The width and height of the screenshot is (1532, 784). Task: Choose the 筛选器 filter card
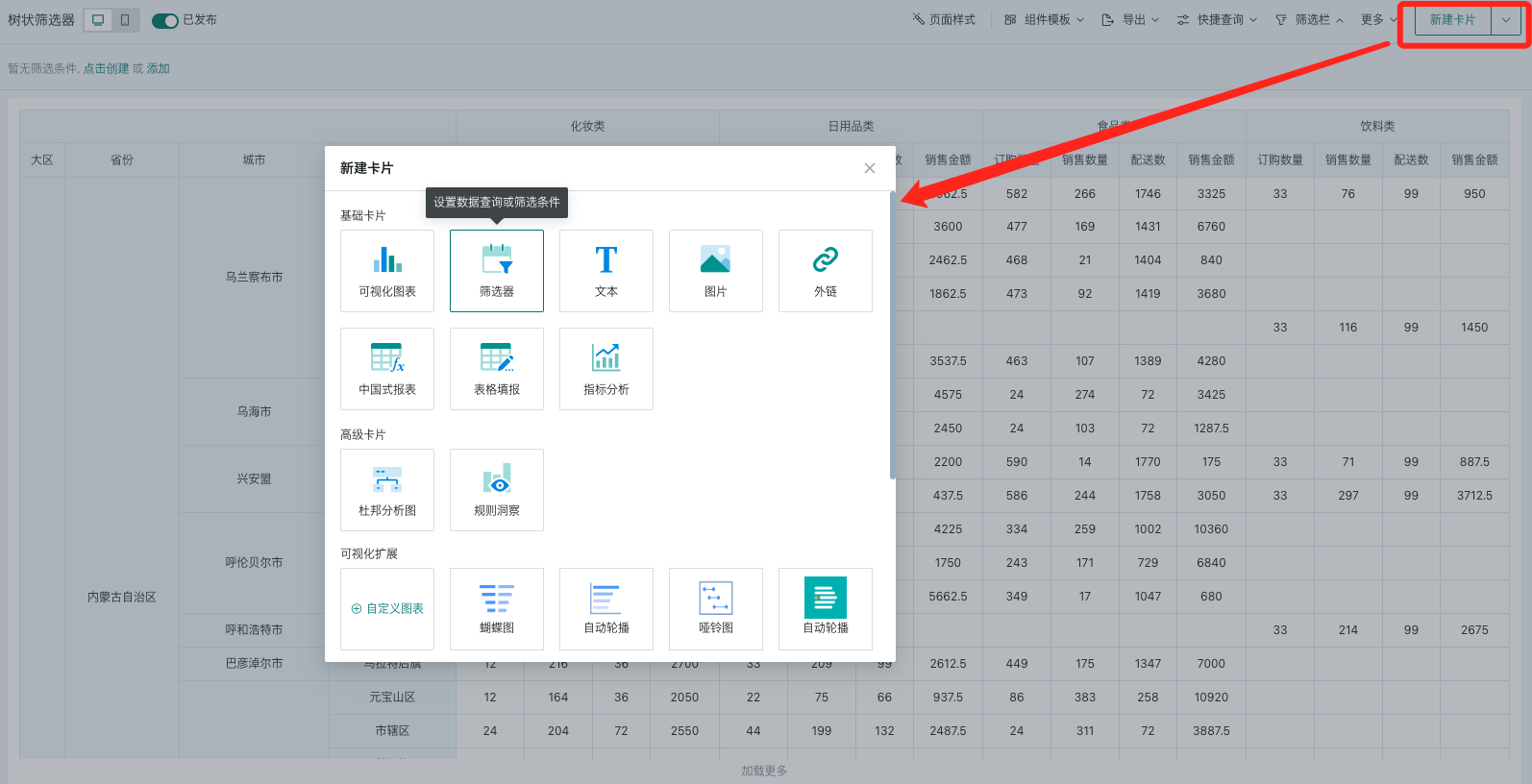click(497, 271)
